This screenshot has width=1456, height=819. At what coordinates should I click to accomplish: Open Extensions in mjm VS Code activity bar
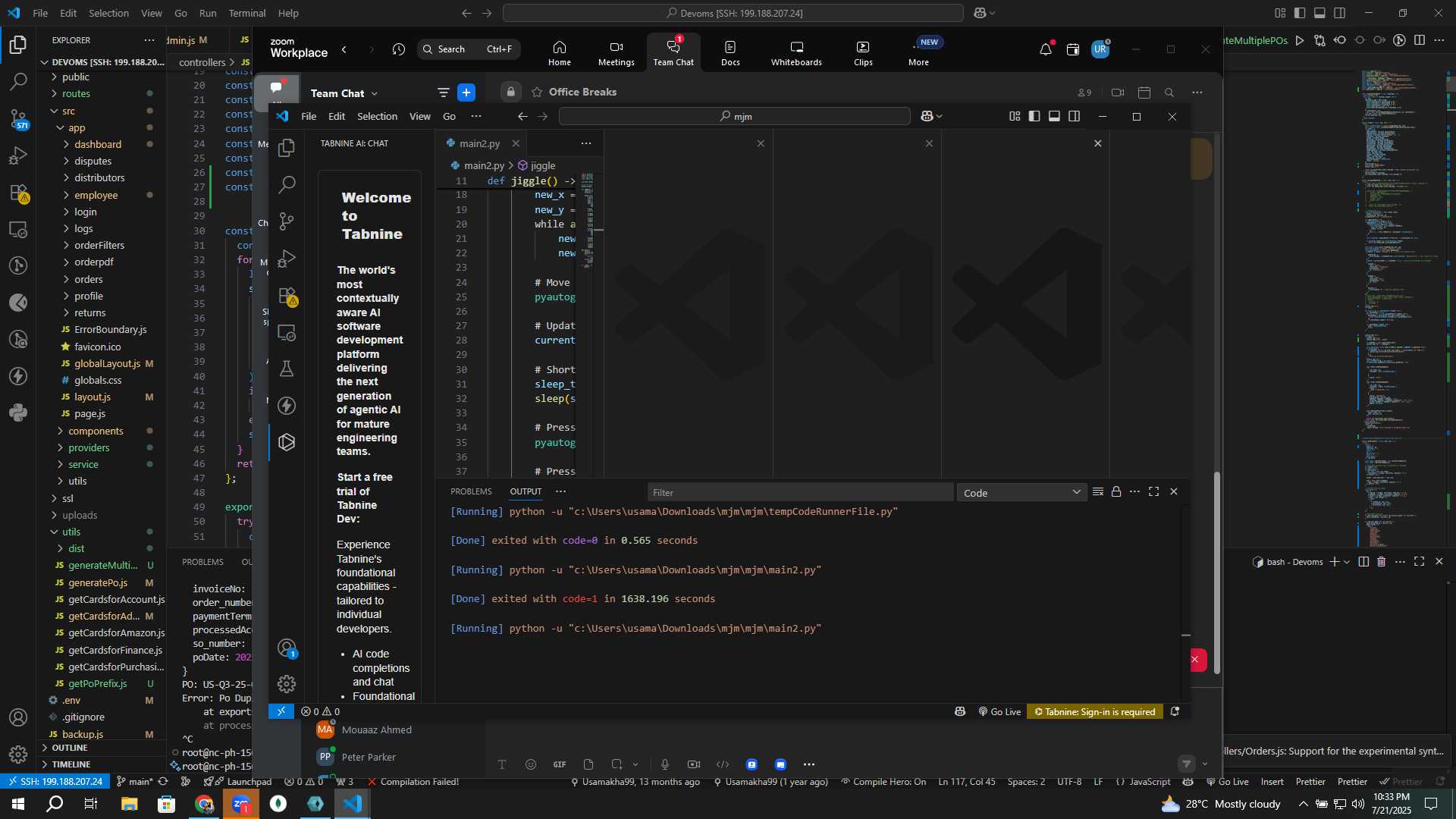(287, 295)
